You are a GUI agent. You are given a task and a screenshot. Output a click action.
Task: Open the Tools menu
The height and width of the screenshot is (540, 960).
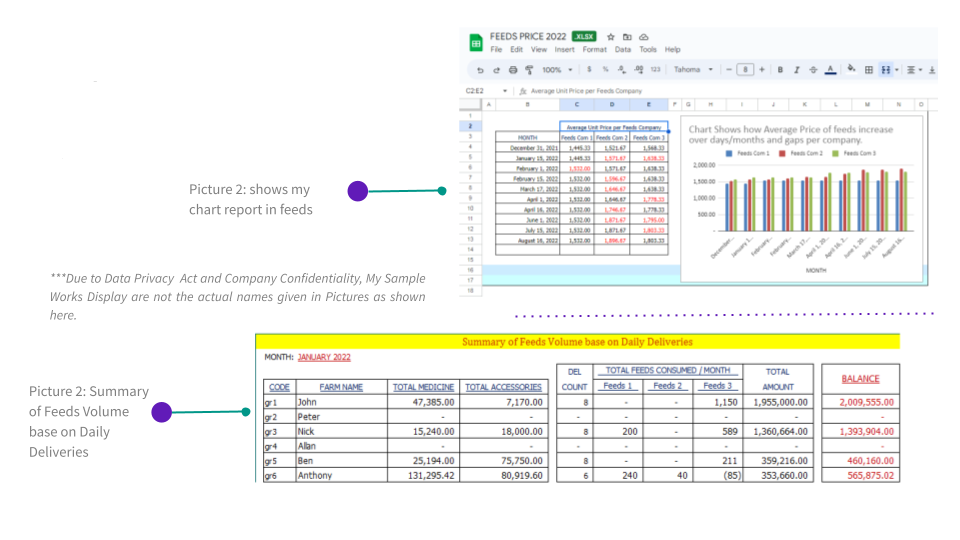point(648,50)
